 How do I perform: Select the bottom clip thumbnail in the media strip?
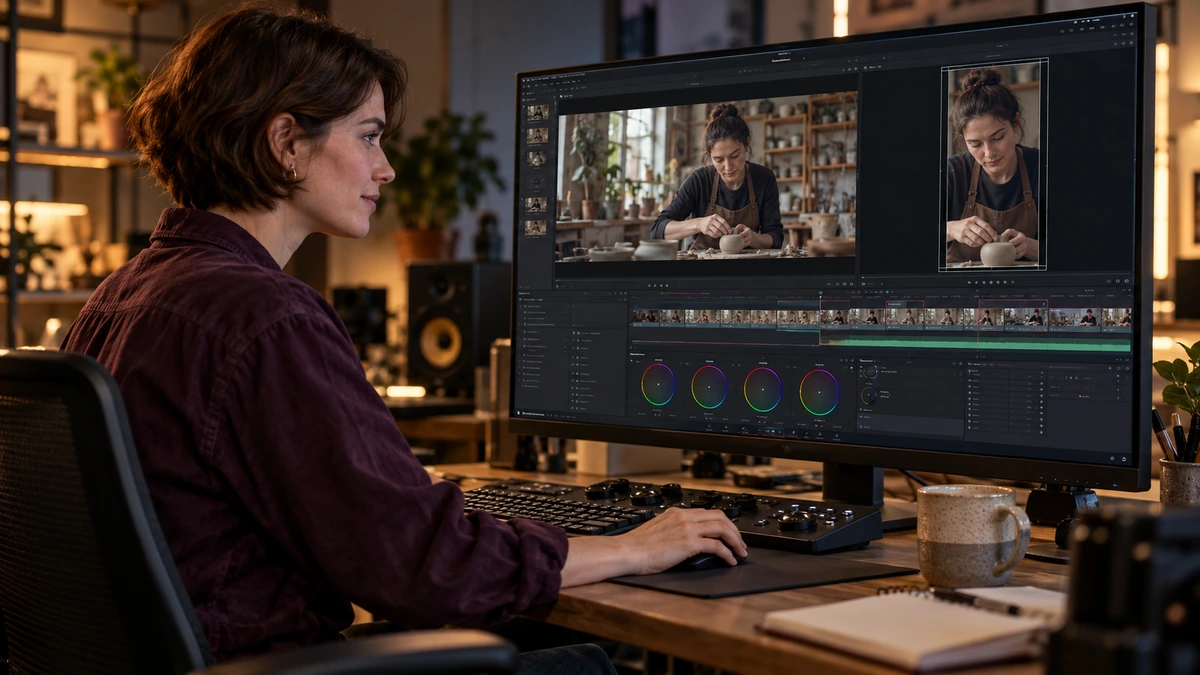coord(537,227)
